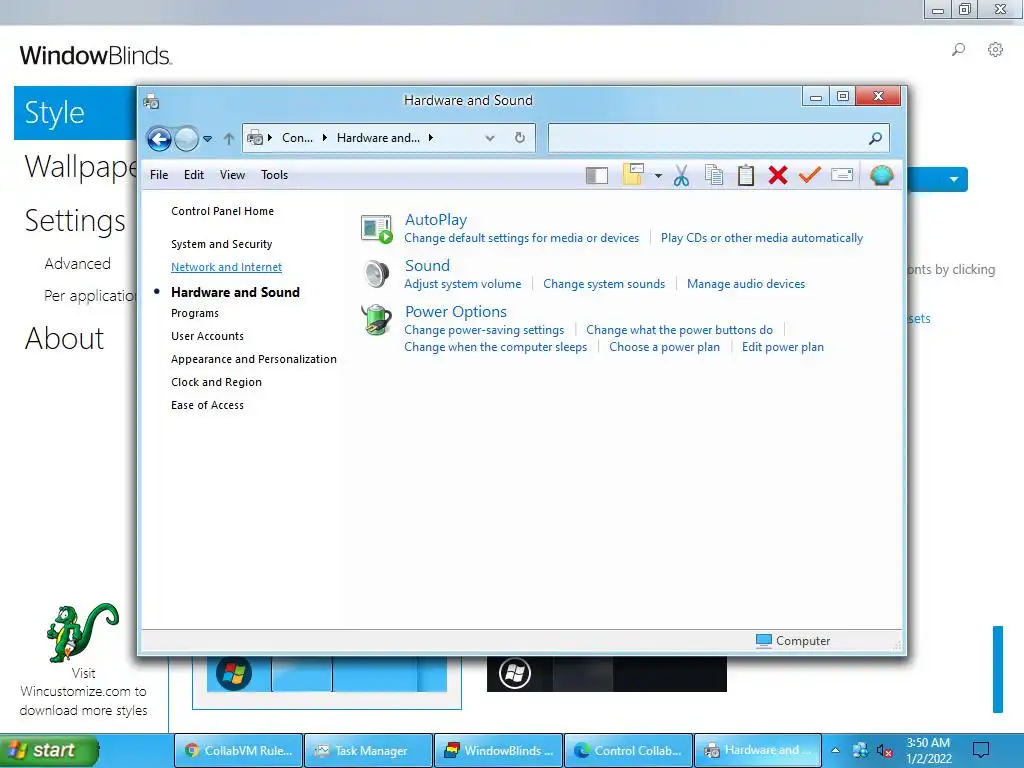Open User Accounts category
Viewport: 1024px width, 768px height.
(207, 336)
